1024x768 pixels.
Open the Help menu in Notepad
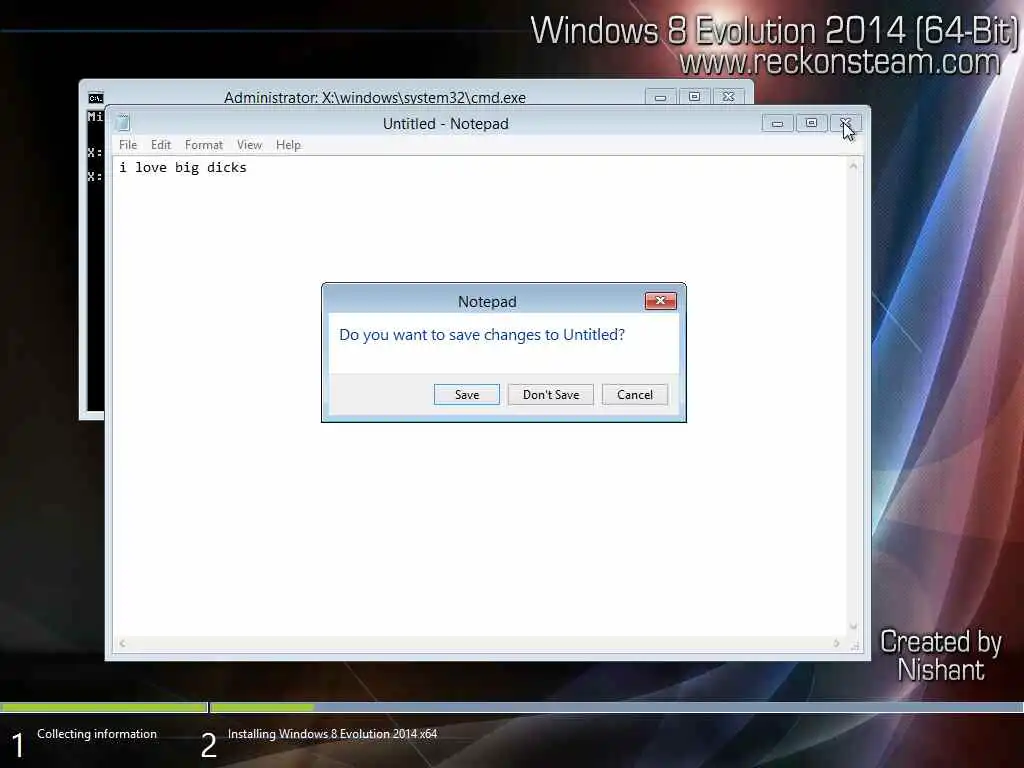(288, 145)
